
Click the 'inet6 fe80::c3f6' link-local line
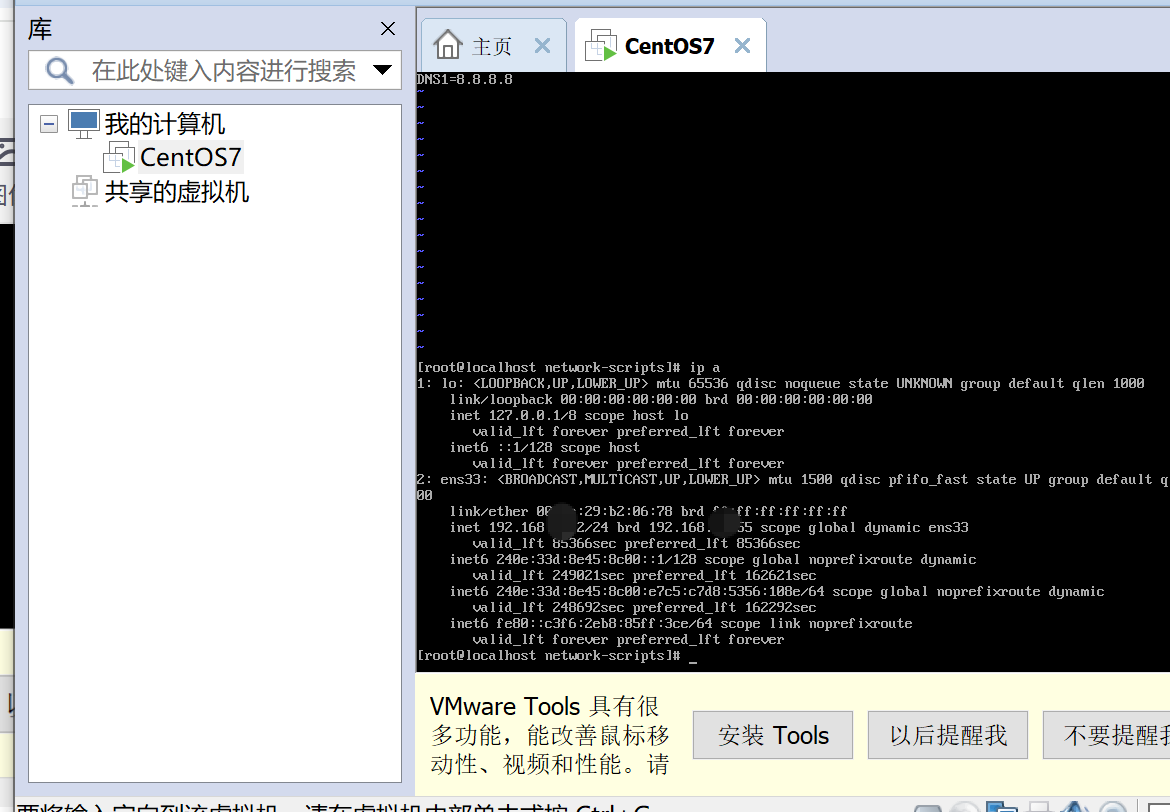point(681,623)
